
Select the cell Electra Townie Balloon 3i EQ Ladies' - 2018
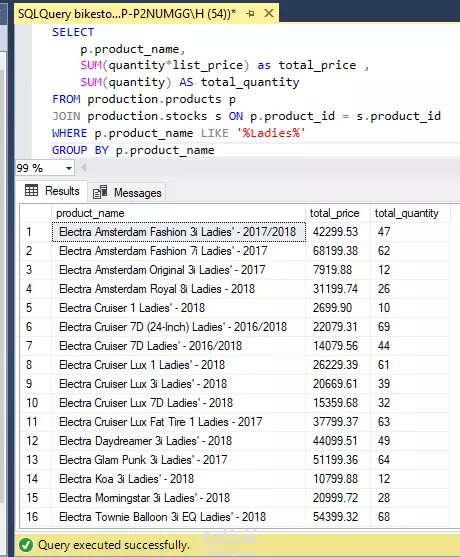179,517
